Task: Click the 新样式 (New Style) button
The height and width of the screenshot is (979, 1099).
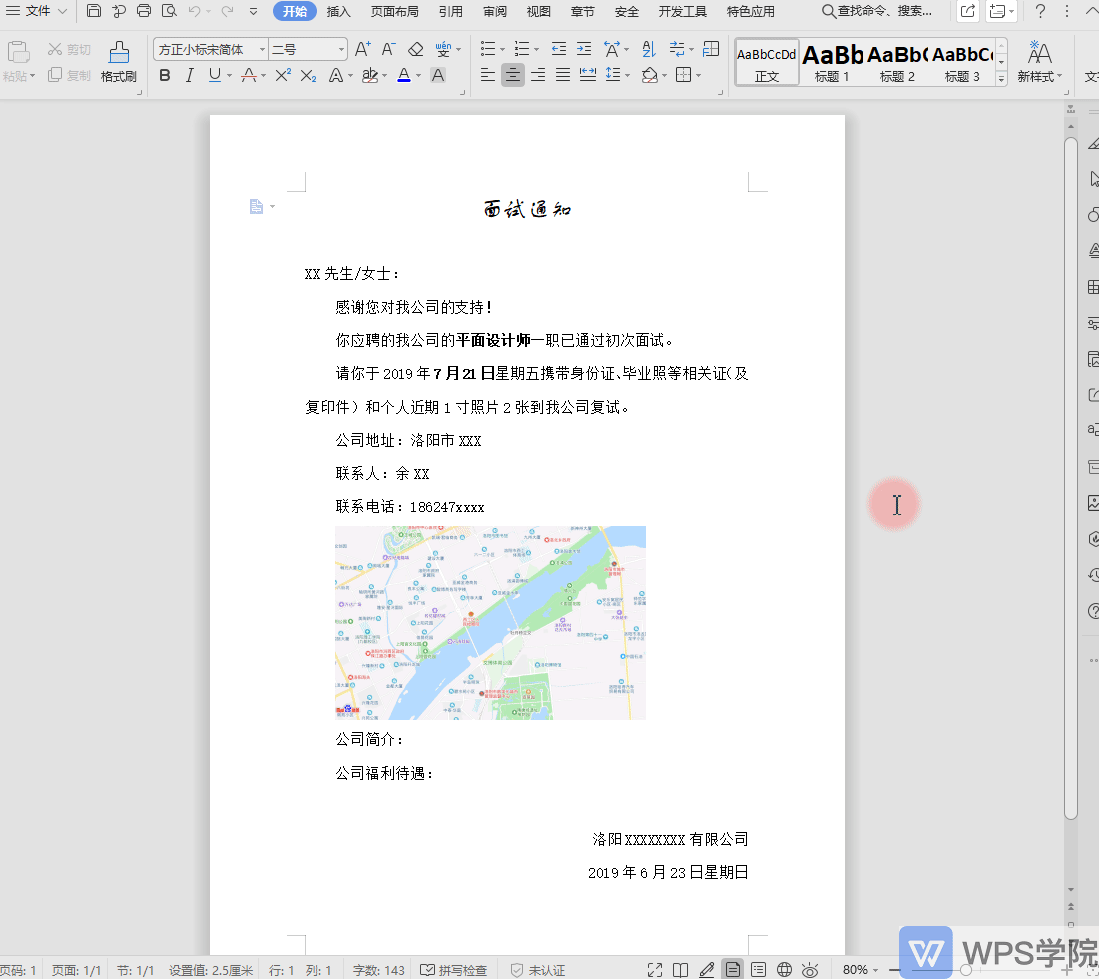Action: [x=1039, y=61]
